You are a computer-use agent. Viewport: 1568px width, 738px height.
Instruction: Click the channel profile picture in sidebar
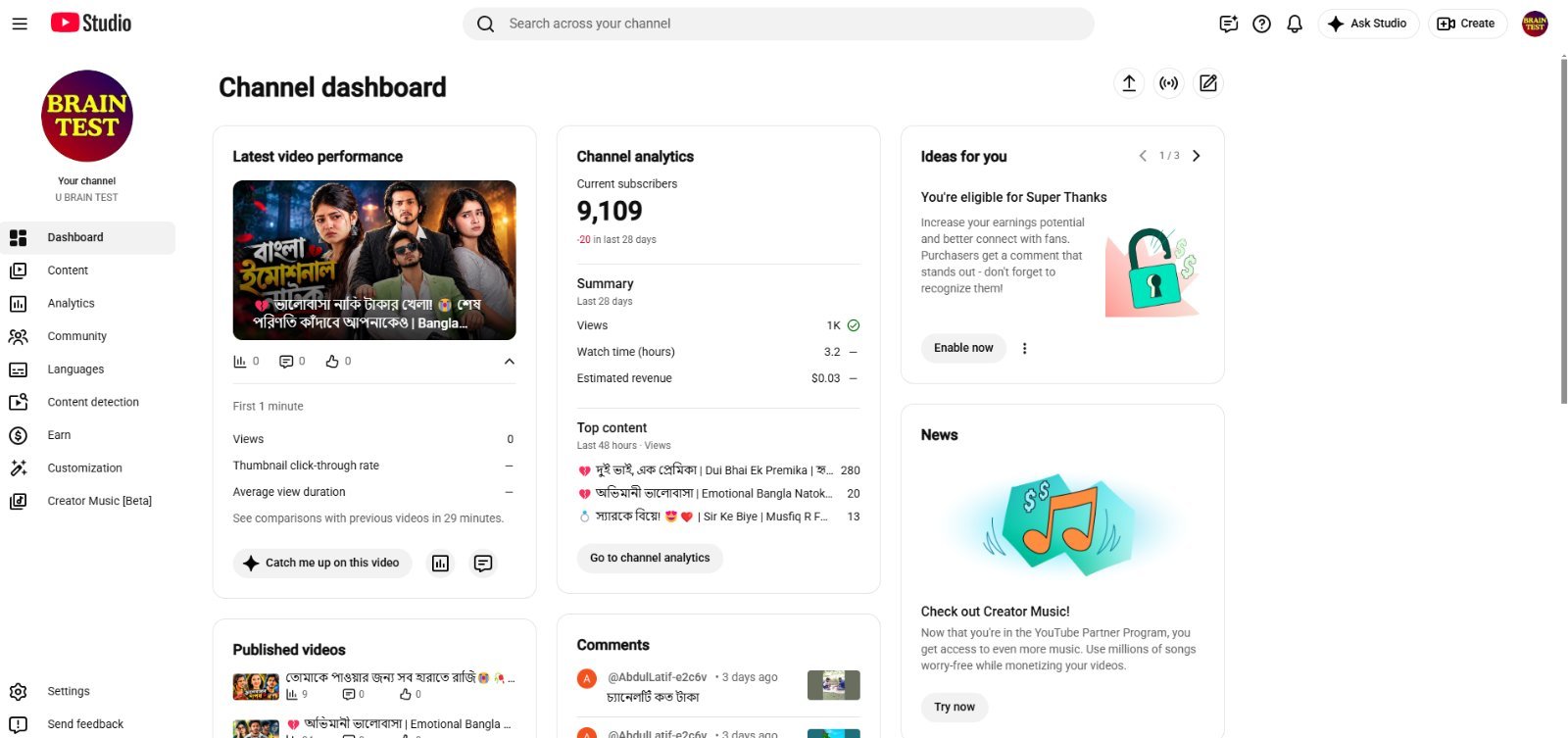click(x=87, y=116)
